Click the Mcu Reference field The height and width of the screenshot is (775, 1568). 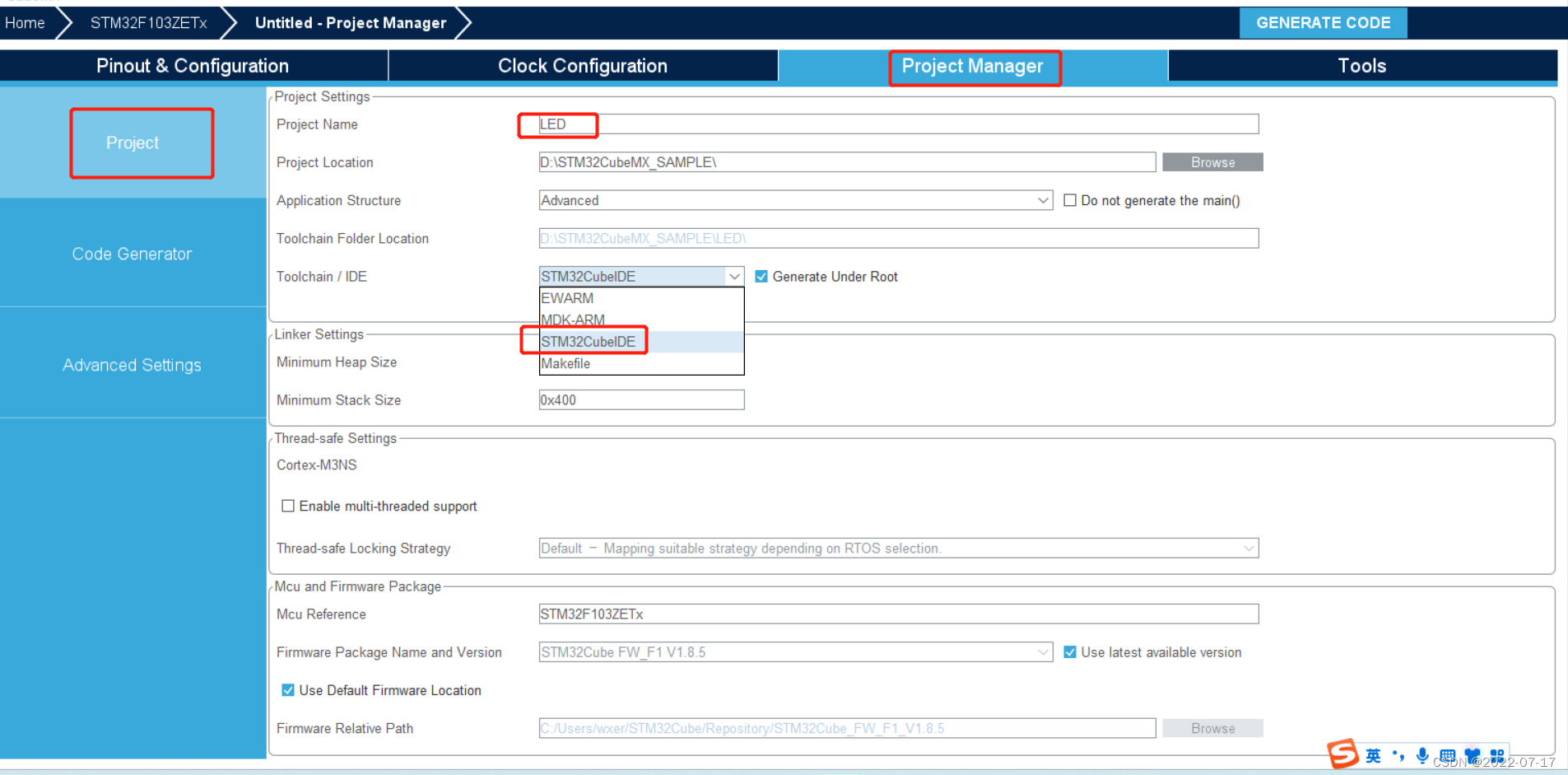(899, 614)
